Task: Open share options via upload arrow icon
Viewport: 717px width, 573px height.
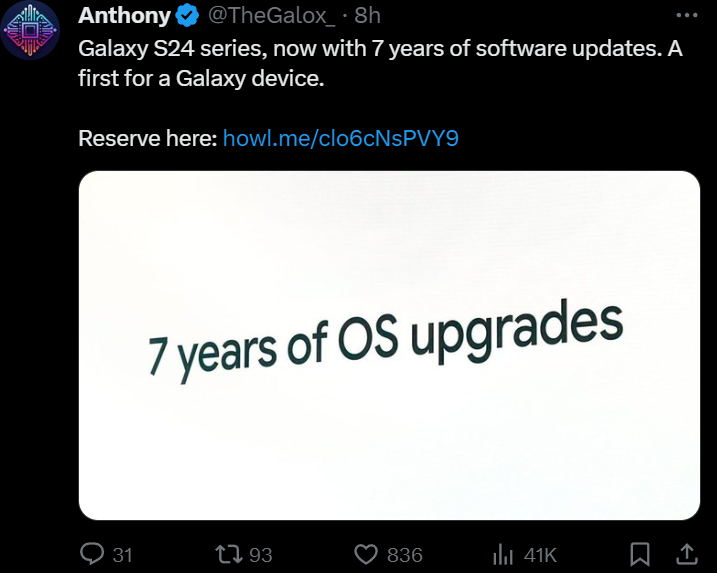Action: [x=687, y=554]
